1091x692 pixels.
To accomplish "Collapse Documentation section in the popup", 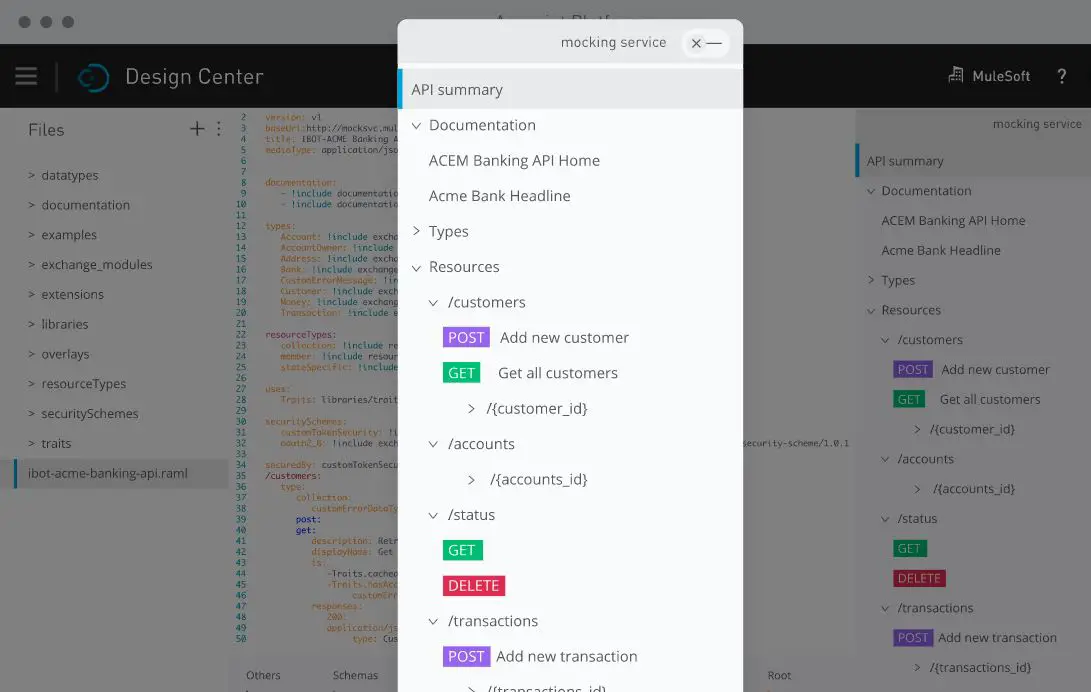I will (416, 125).
